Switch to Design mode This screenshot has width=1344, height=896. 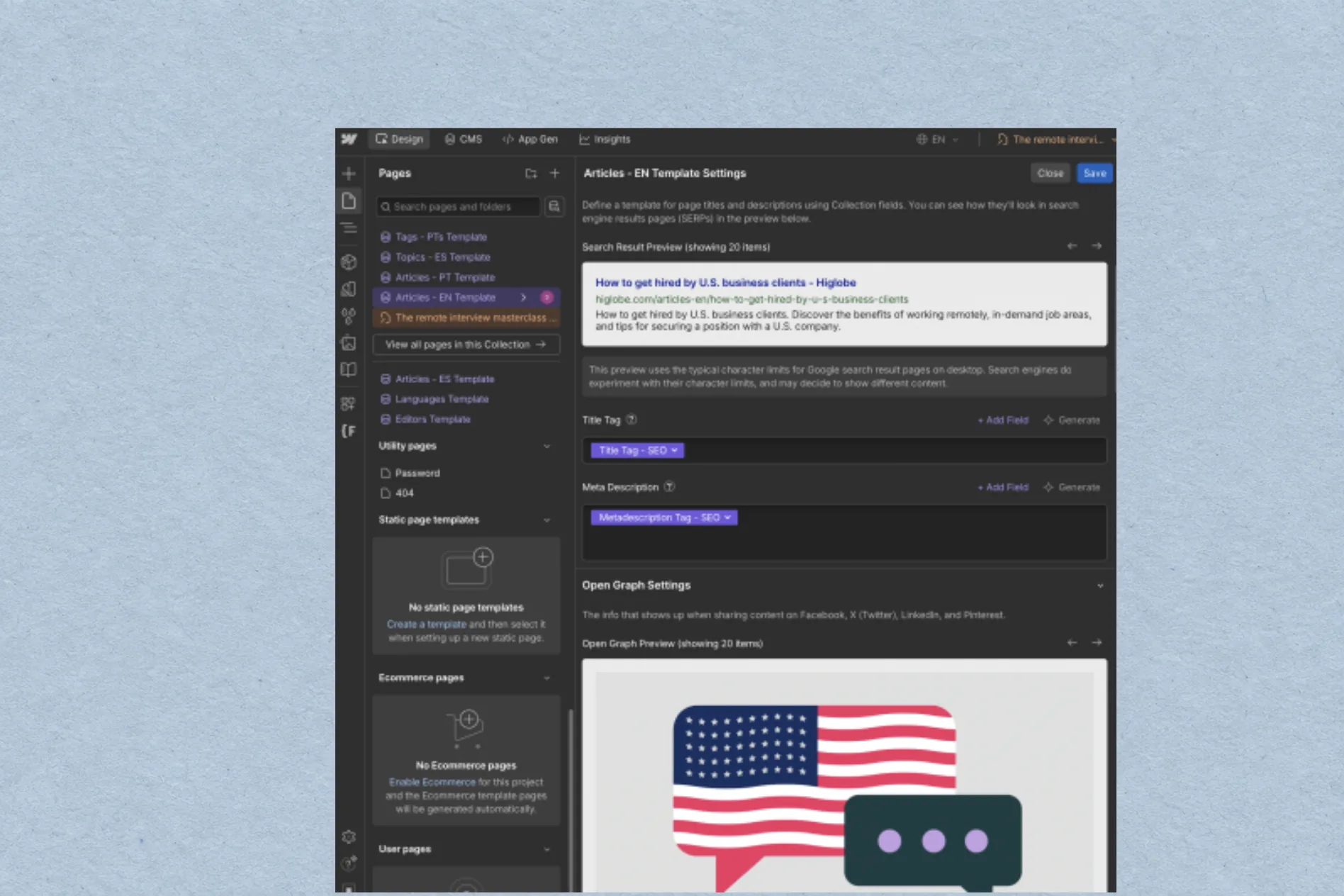tap(399, 140)
